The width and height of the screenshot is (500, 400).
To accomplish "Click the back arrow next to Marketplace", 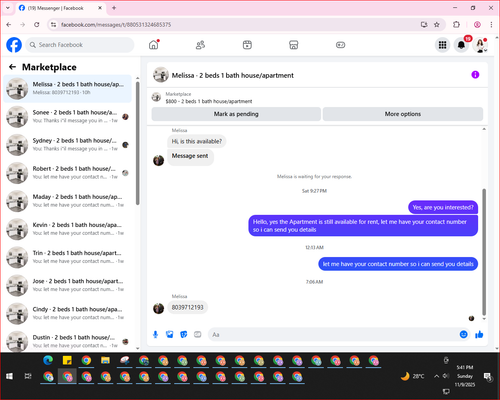I will click(12, 67).
